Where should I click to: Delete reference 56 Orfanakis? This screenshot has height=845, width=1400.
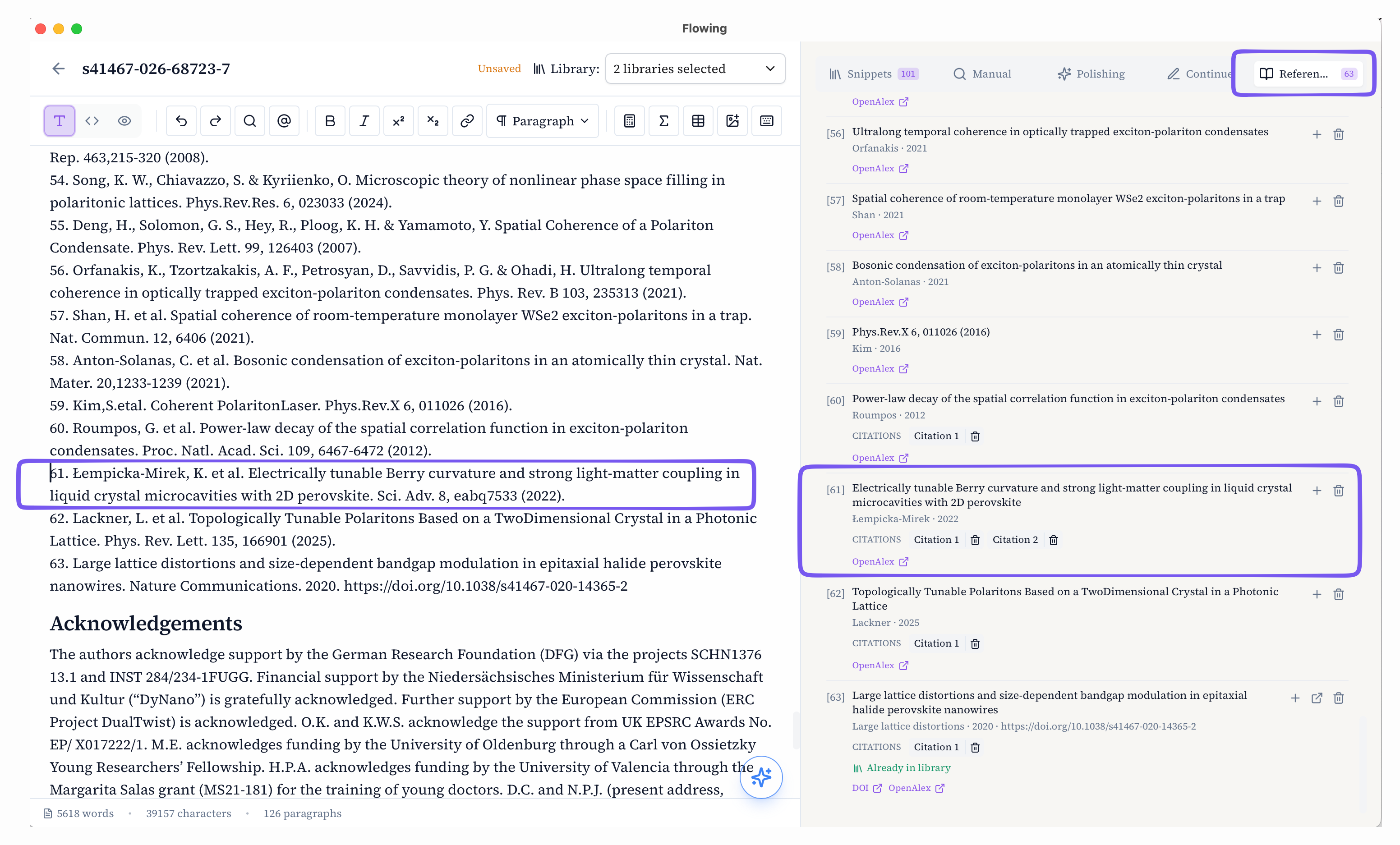tap(1339, 134)
